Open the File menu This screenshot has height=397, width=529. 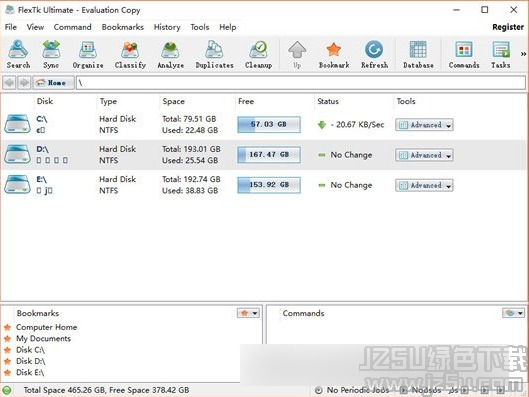click(x=11, y=27)
